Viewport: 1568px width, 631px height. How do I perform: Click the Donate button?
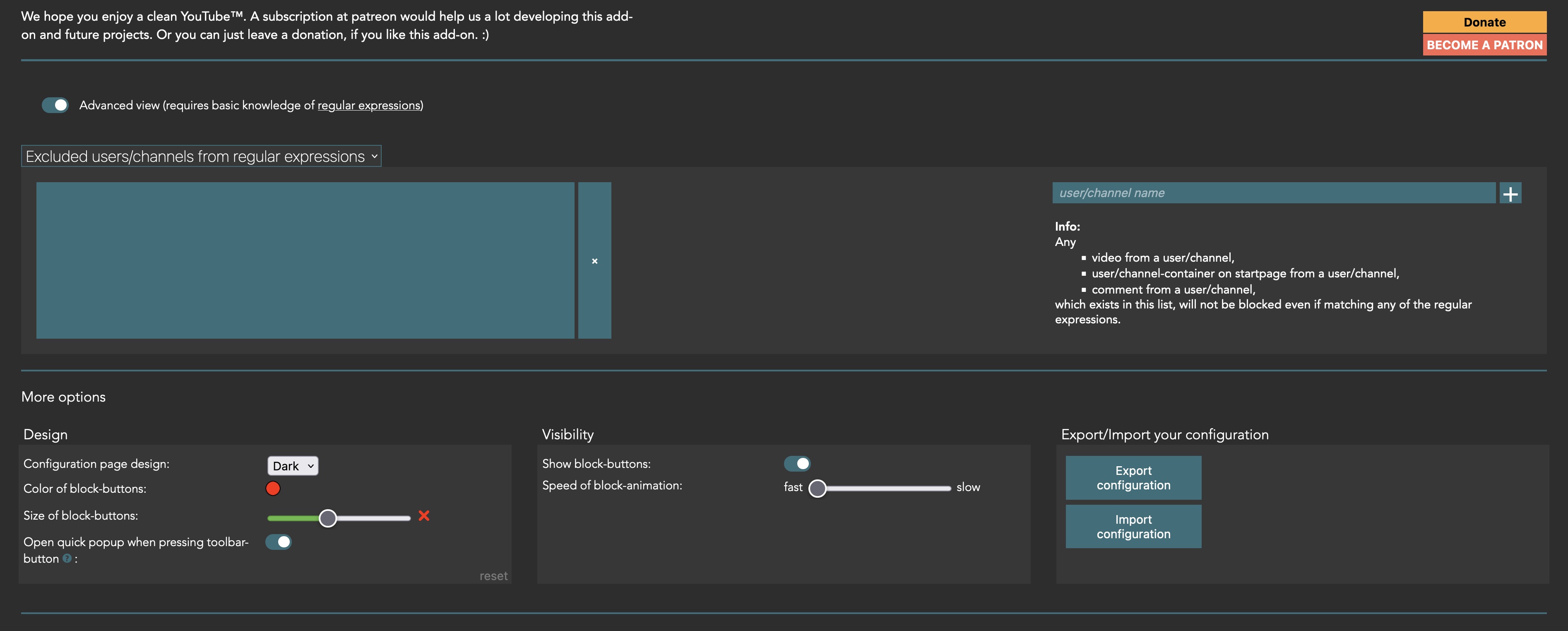pos(1484,22)
